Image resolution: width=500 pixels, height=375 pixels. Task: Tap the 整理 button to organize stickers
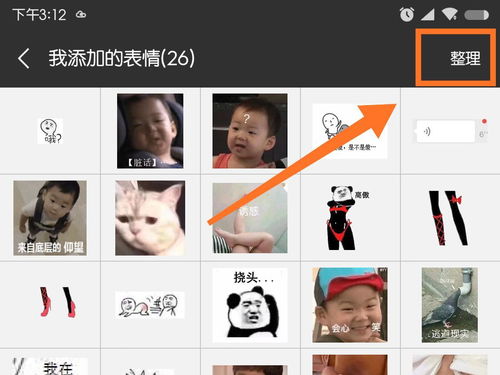[x=465, y=59]
